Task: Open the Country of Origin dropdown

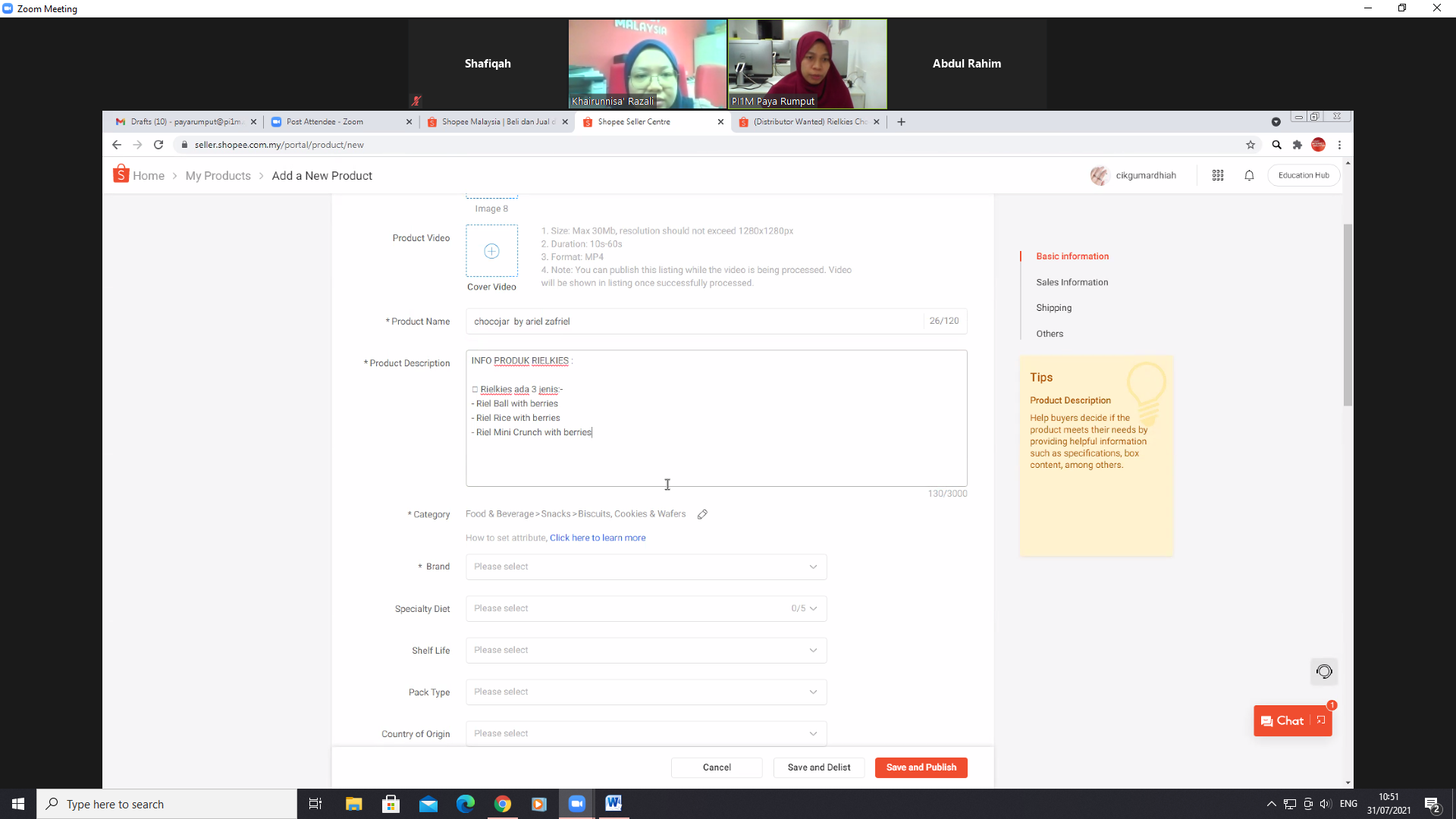Action: click(x=646, y=733)
